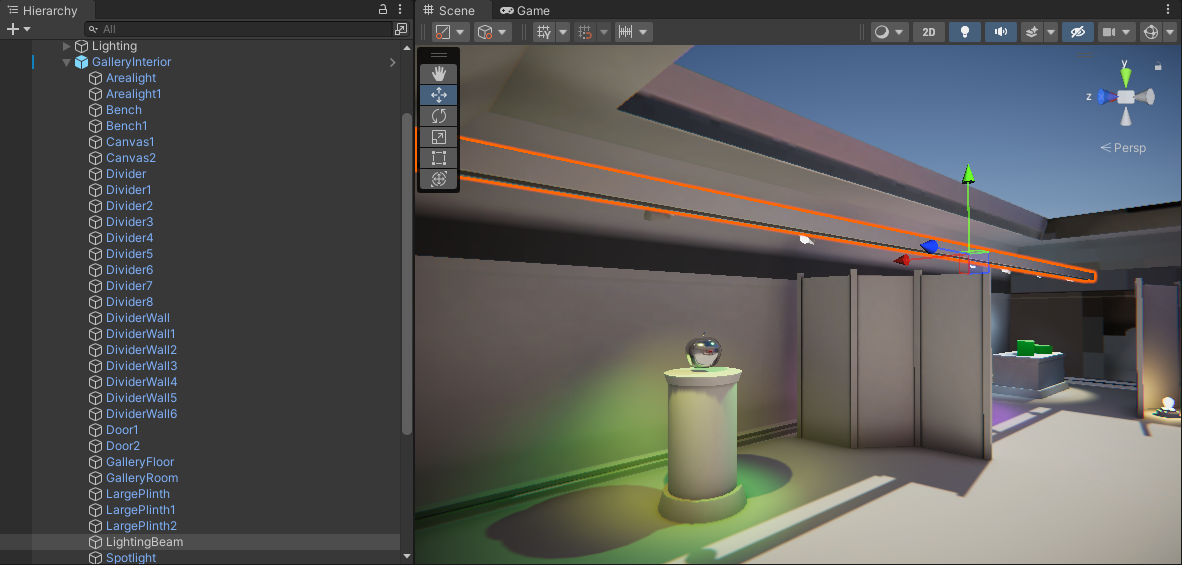The height and width of the screenshot is (565, 1182).
Task: Select the Scale tool
Action: (438, 137)
